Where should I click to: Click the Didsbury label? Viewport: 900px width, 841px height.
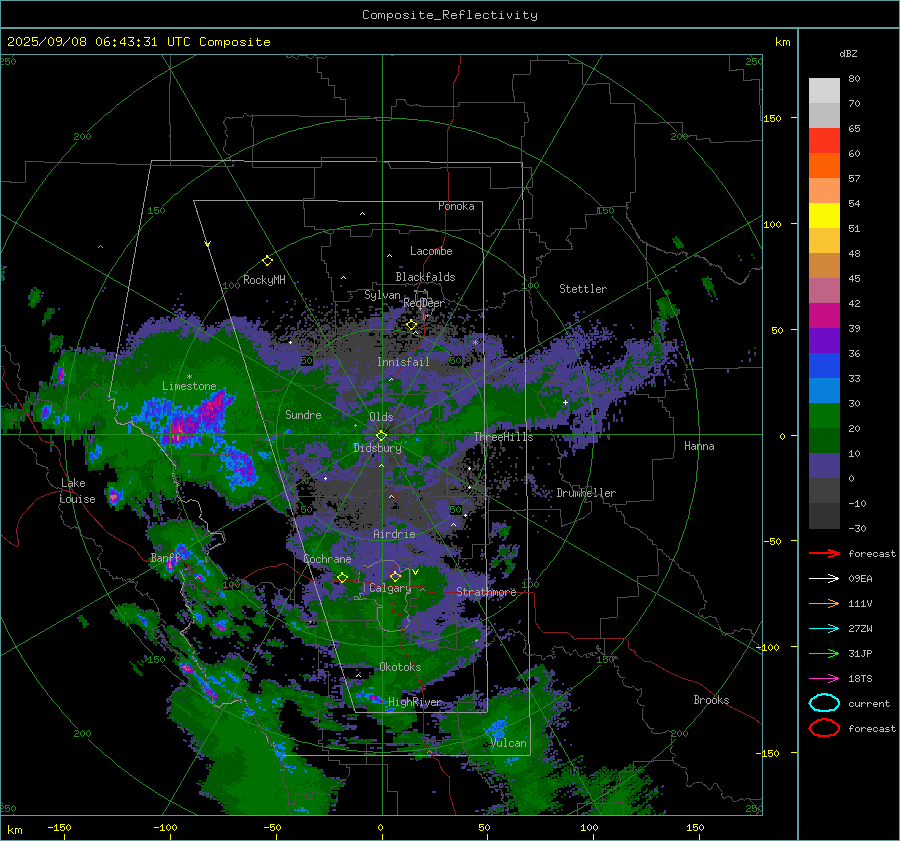377,448
